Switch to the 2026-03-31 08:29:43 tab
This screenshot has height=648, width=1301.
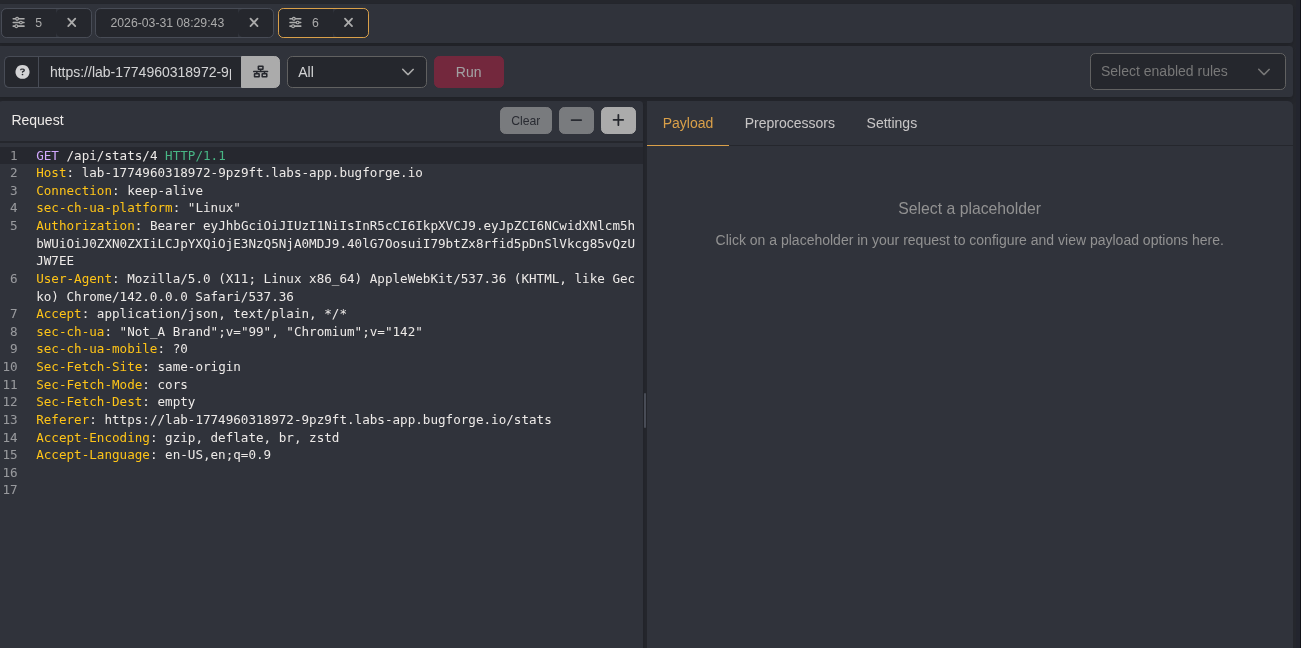coord(166,22)
